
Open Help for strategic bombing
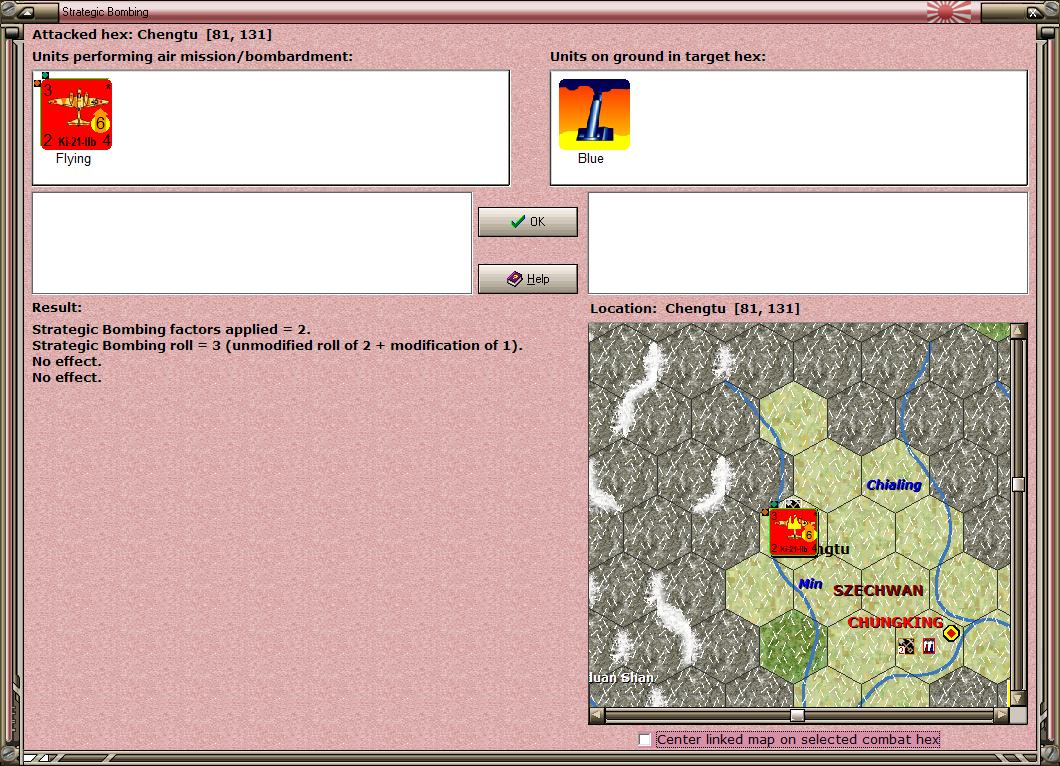pyautogui.click(x=528, y=279)
